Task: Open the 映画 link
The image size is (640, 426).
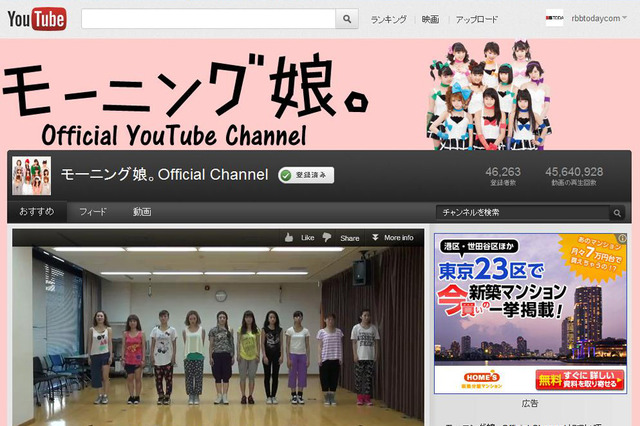Action: tap(430, 19)
